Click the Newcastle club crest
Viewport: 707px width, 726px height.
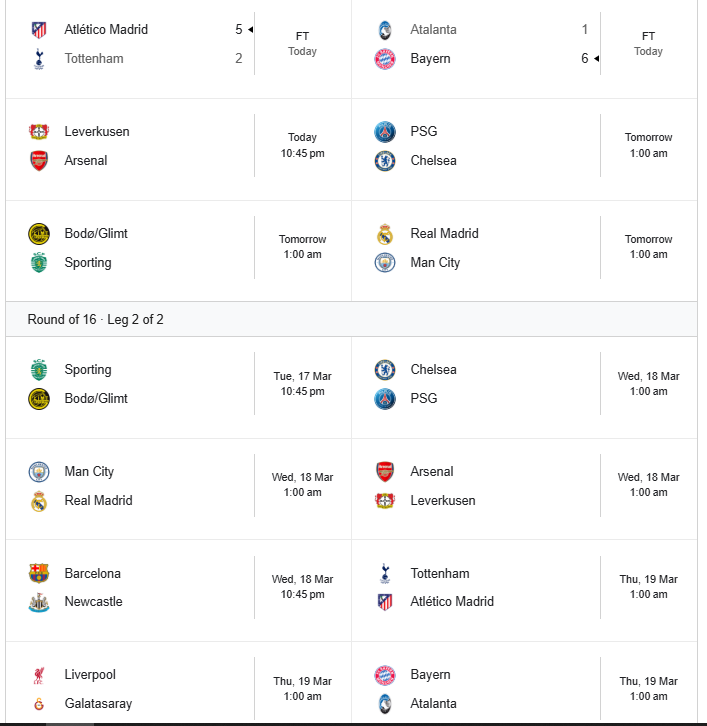click(x=39, y=602)
